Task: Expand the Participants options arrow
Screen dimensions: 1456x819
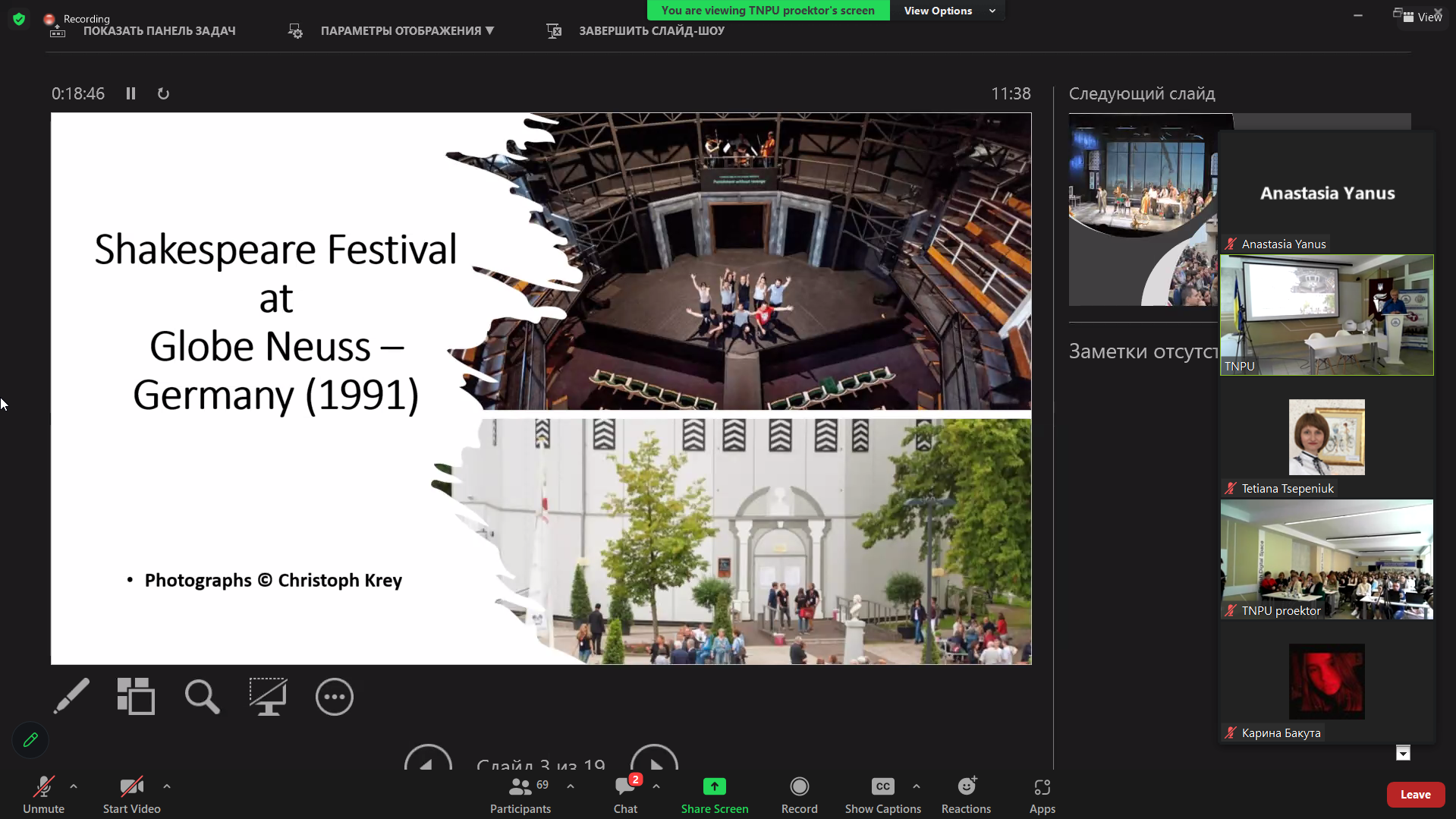Action: coord(571,786)
